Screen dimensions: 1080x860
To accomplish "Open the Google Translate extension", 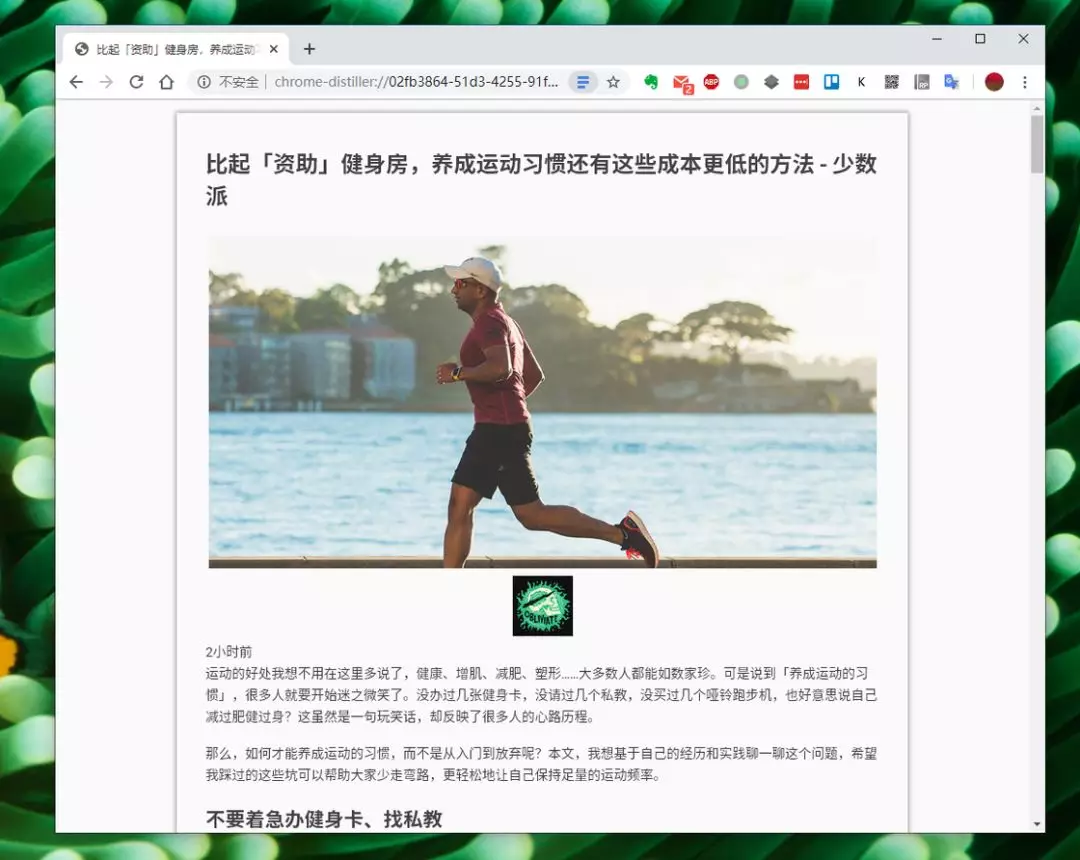I will 951,82.
